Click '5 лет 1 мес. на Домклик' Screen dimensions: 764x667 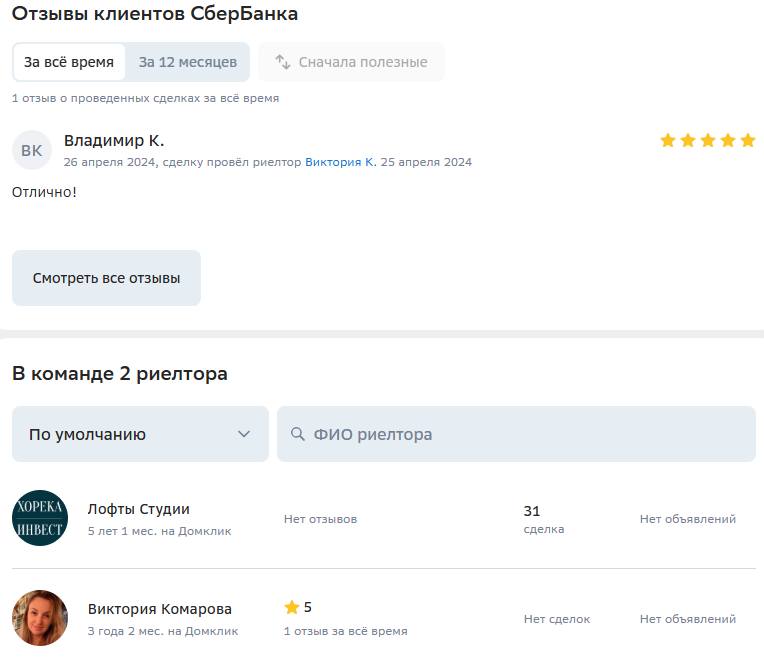click(x=159, y=531)
